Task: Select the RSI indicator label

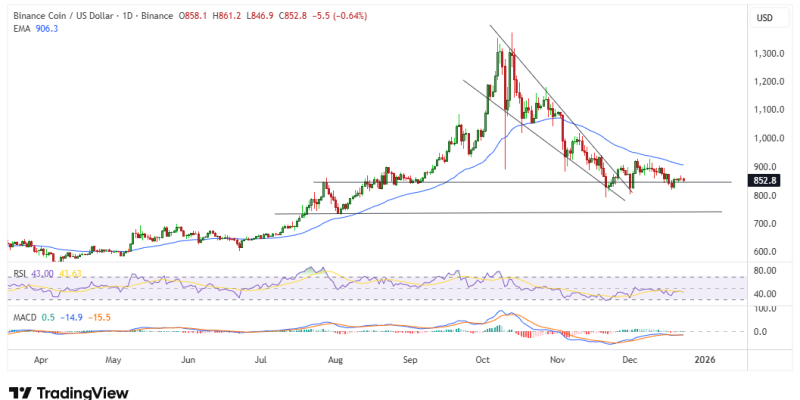Action: [x=19, y=273]
